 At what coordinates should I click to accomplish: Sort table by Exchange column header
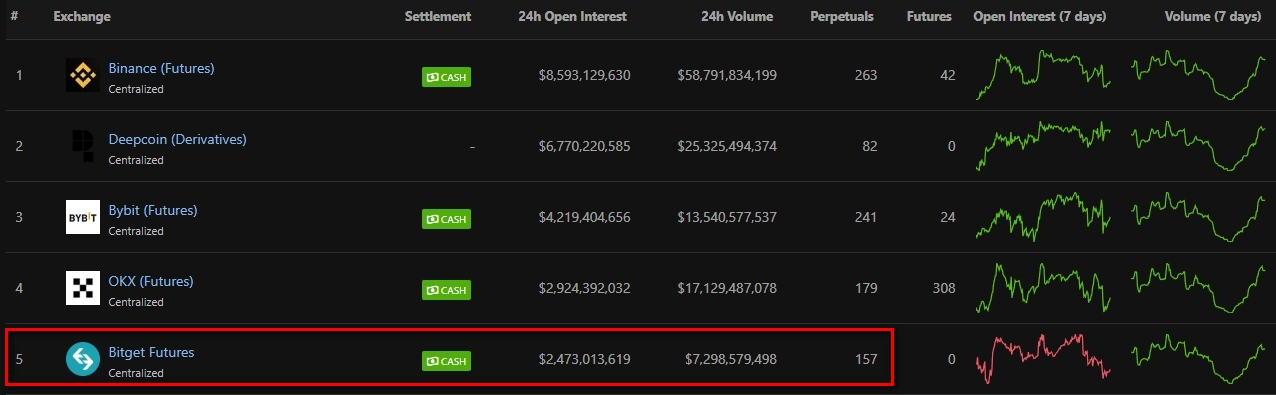pyautogui.click(x=82, y=17)
